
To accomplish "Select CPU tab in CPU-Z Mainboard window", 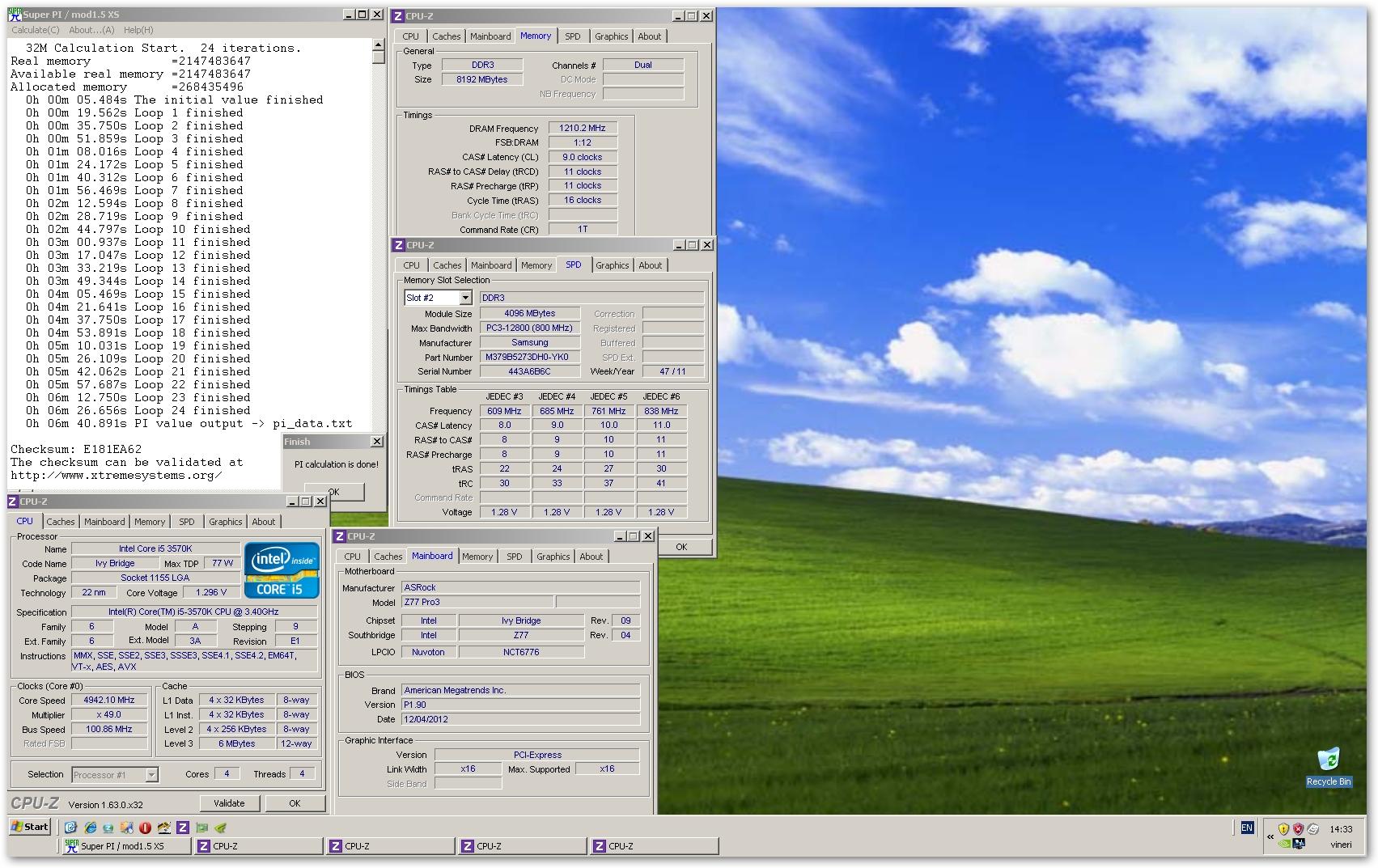I will pyautogui.click(x=352, y=557).
